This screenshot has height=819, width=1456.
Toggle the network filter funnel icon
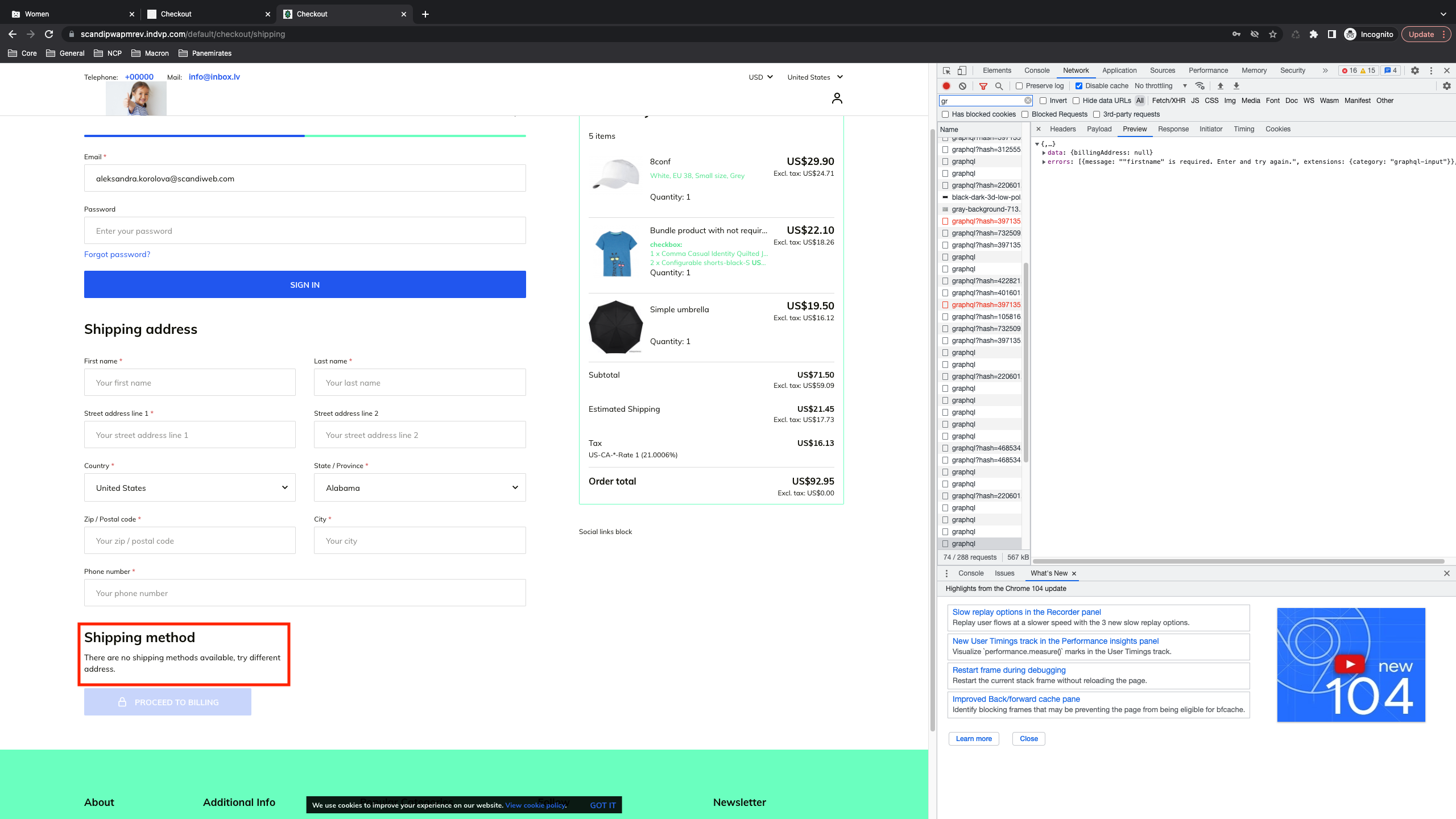(983, 86)
